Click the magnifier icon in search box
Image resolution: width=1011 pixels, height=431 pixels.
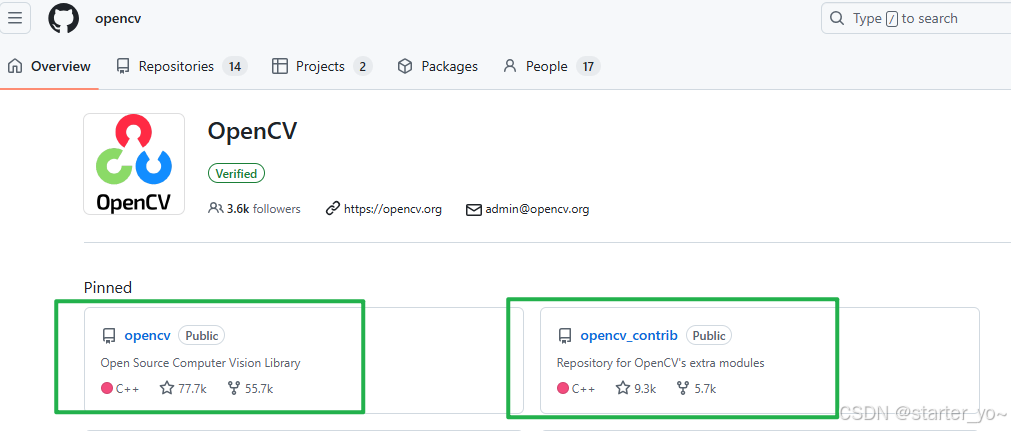837,18
